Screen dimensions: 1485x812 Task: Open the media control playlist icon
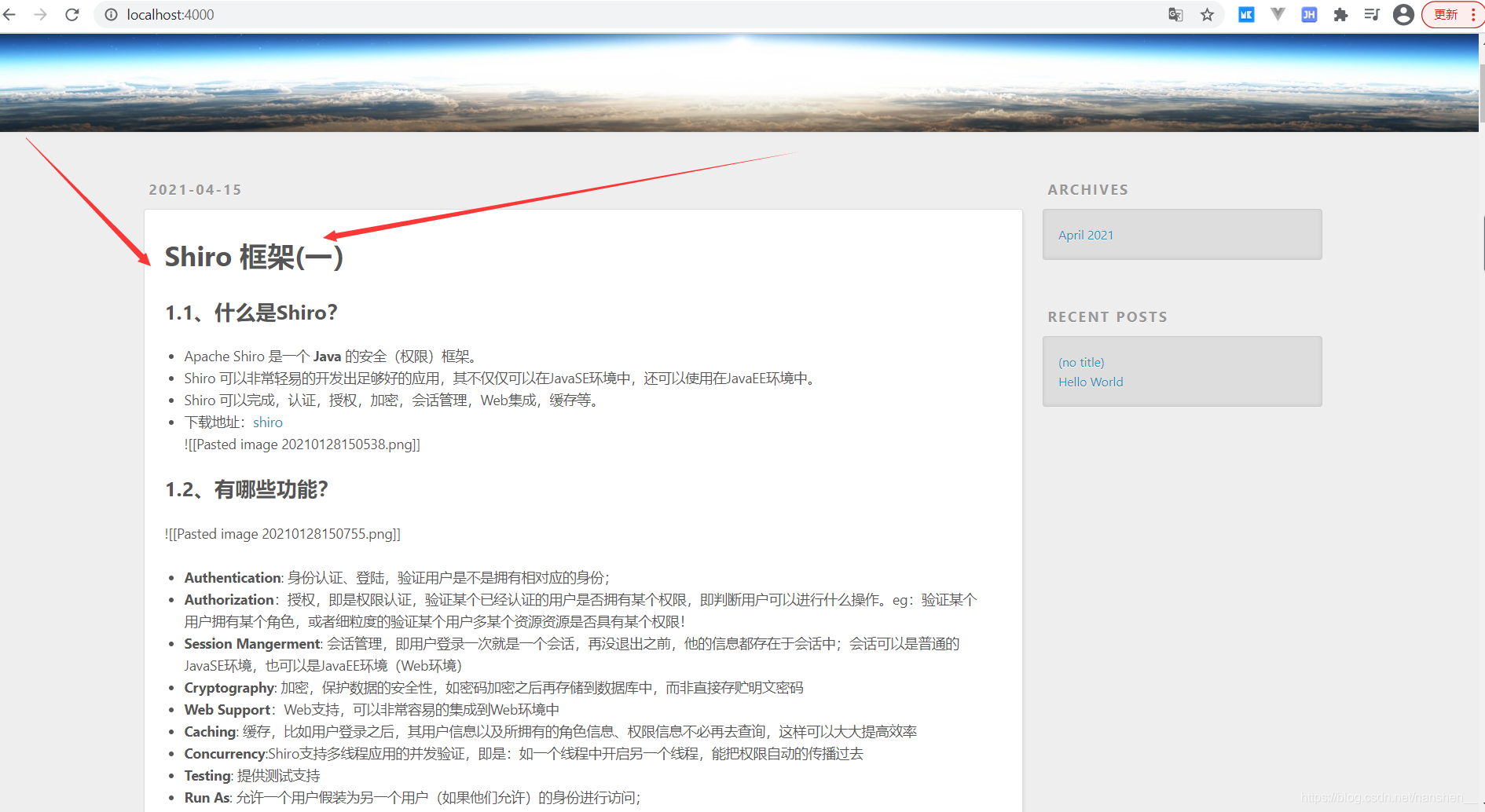tap(1372, 15)
